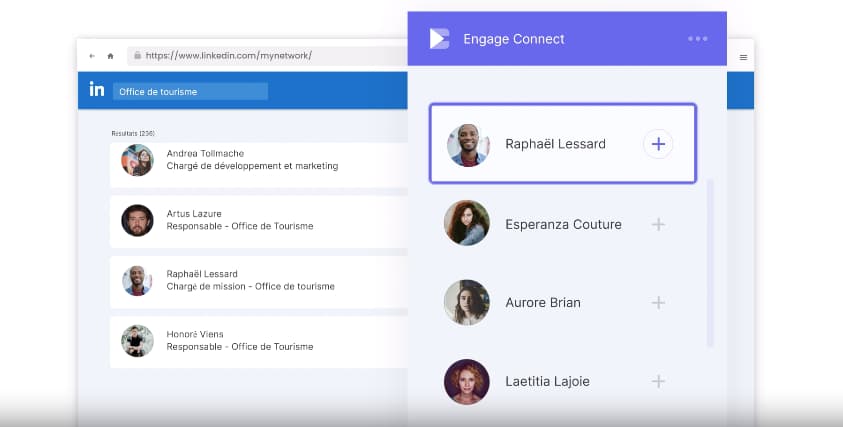Click Raphaël Lessard's avatar in Engage Connect
The height and width of the screenshot is (427, 843).
pos(468,145)
